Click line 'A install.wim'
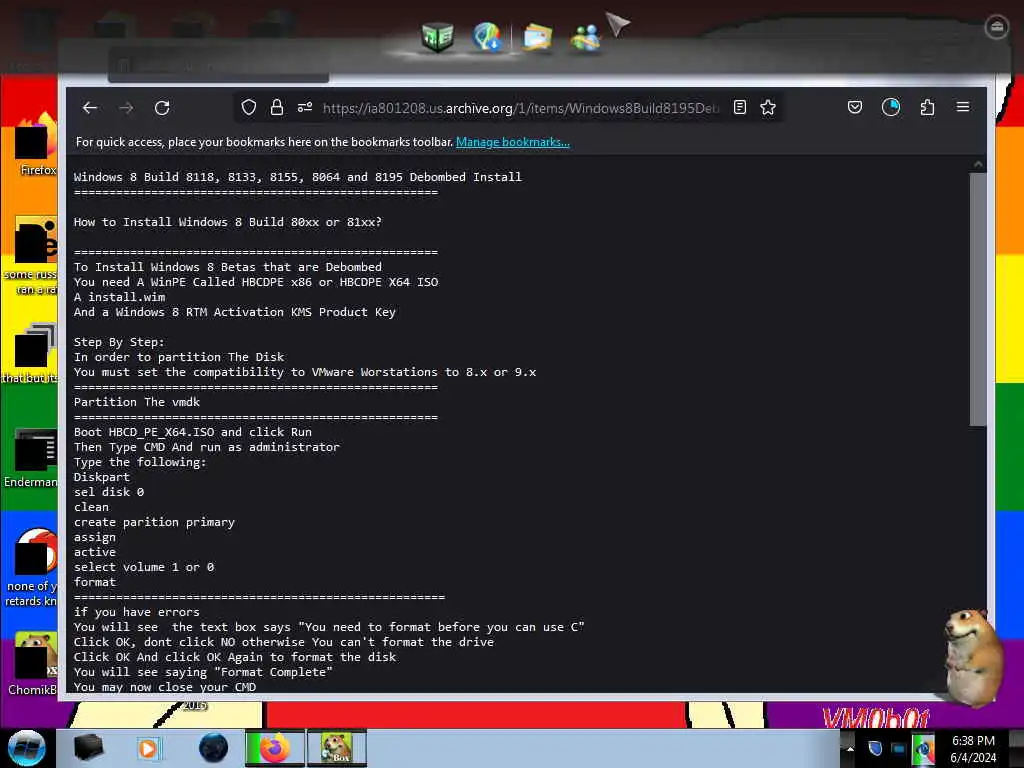The width and height of the screenshot is (1024, 768). point(120,297)
